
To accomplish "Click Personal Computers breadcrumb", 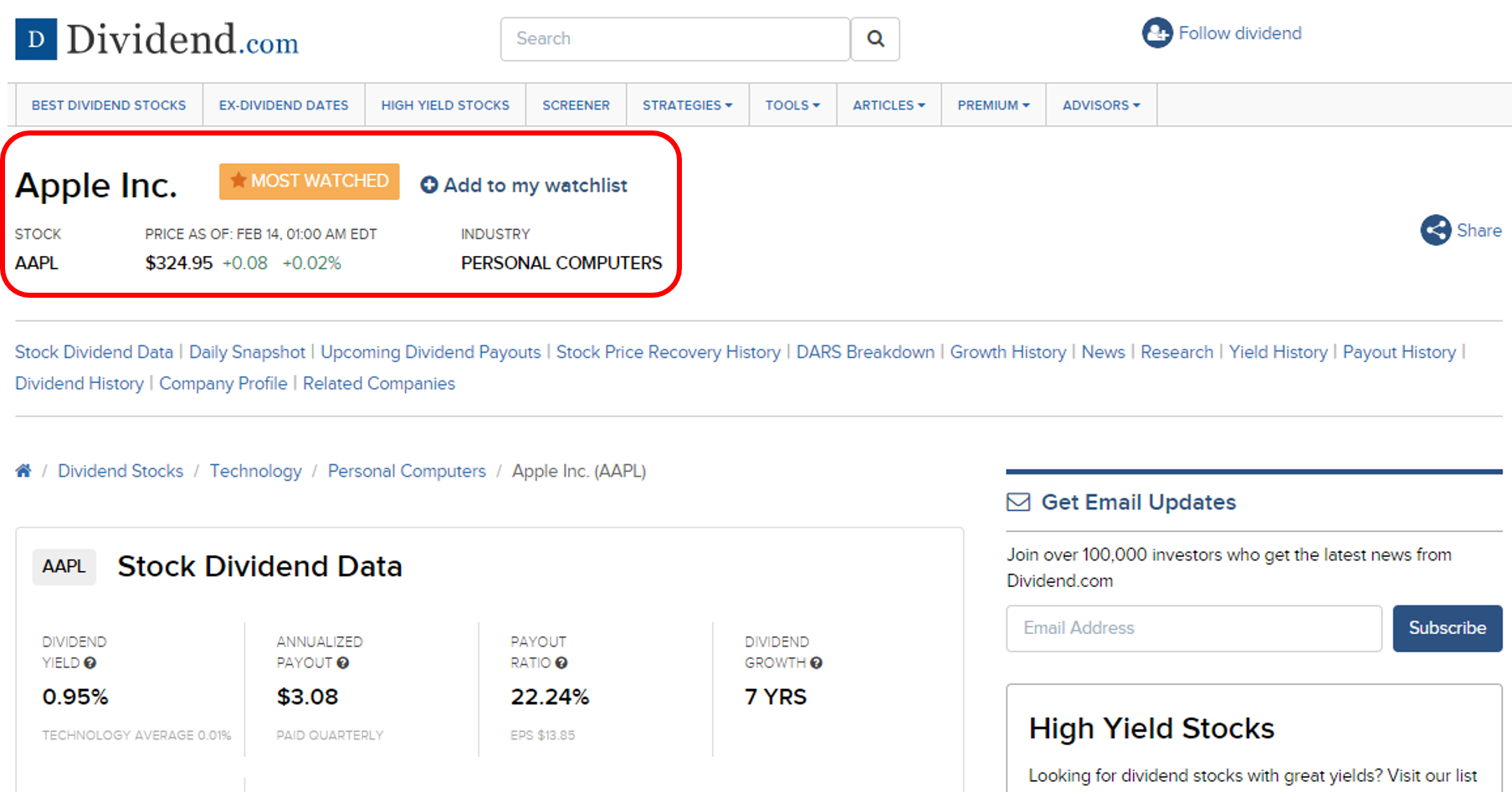I will coord(407,471).
